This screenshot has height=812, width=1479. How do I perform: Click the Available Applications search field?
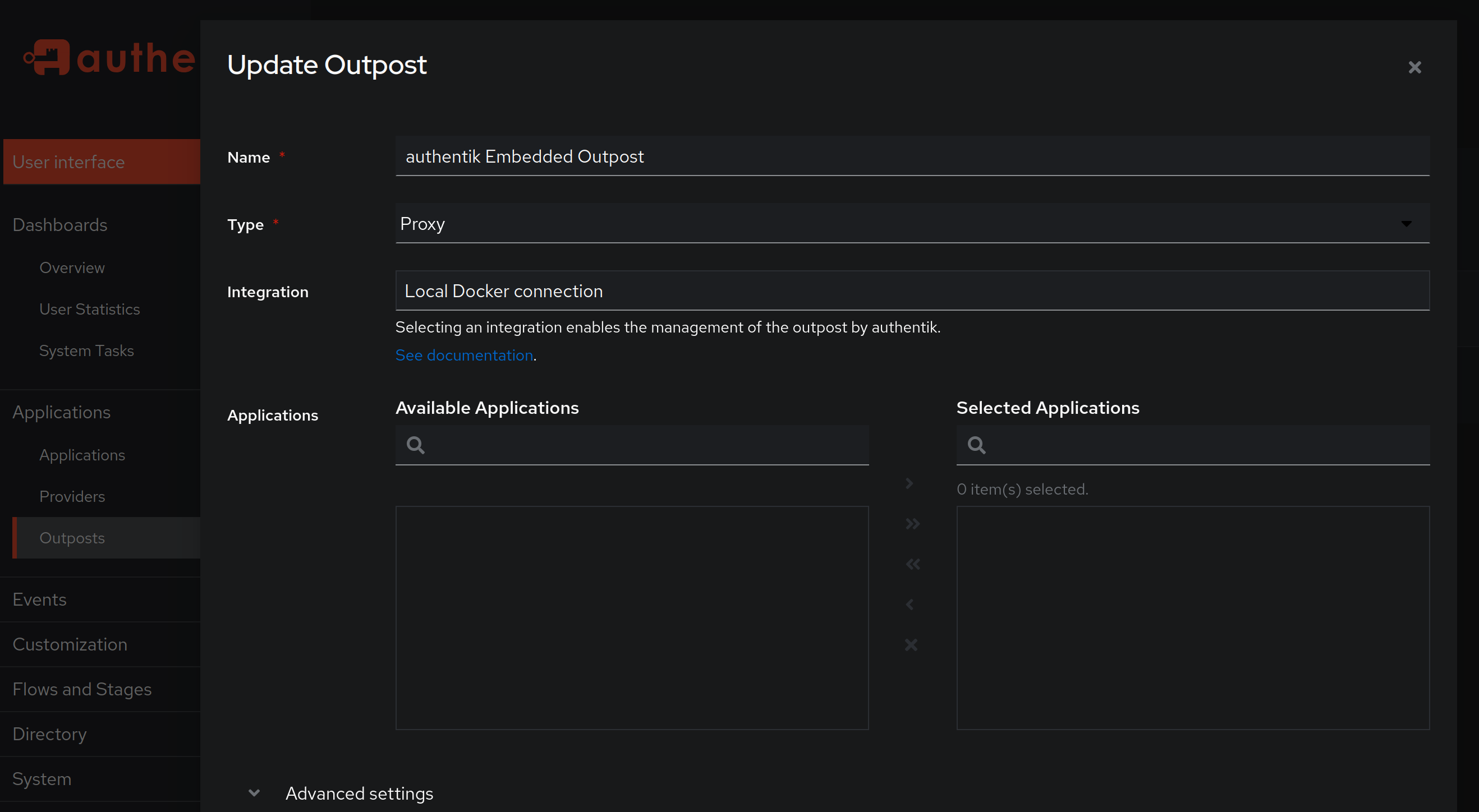pyautogui.click(x=632, y=445)
